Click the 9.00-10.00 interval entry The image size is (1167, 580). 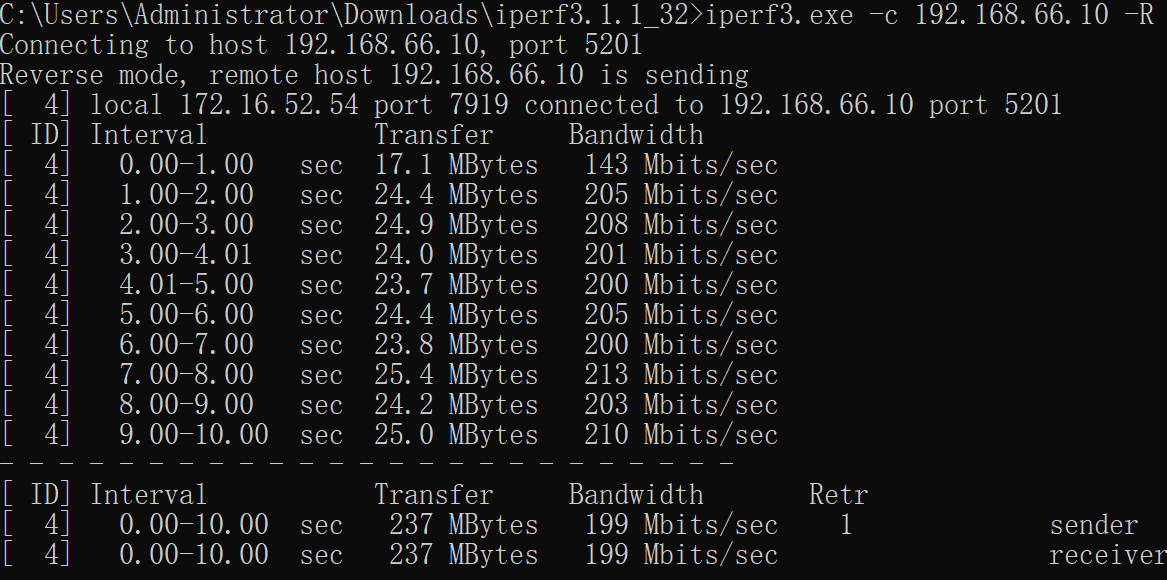pos(194,435)
